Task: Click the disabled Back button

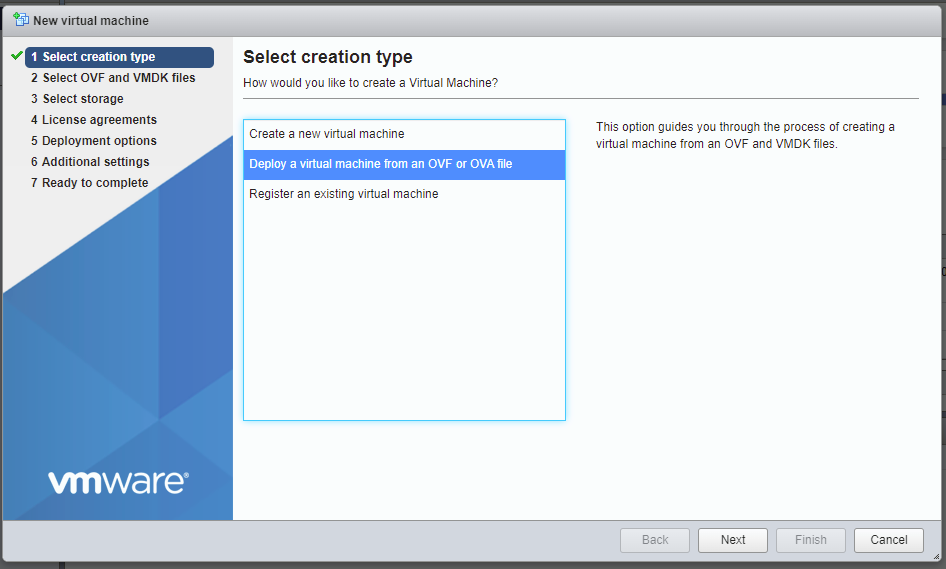Action: [655, 540]
